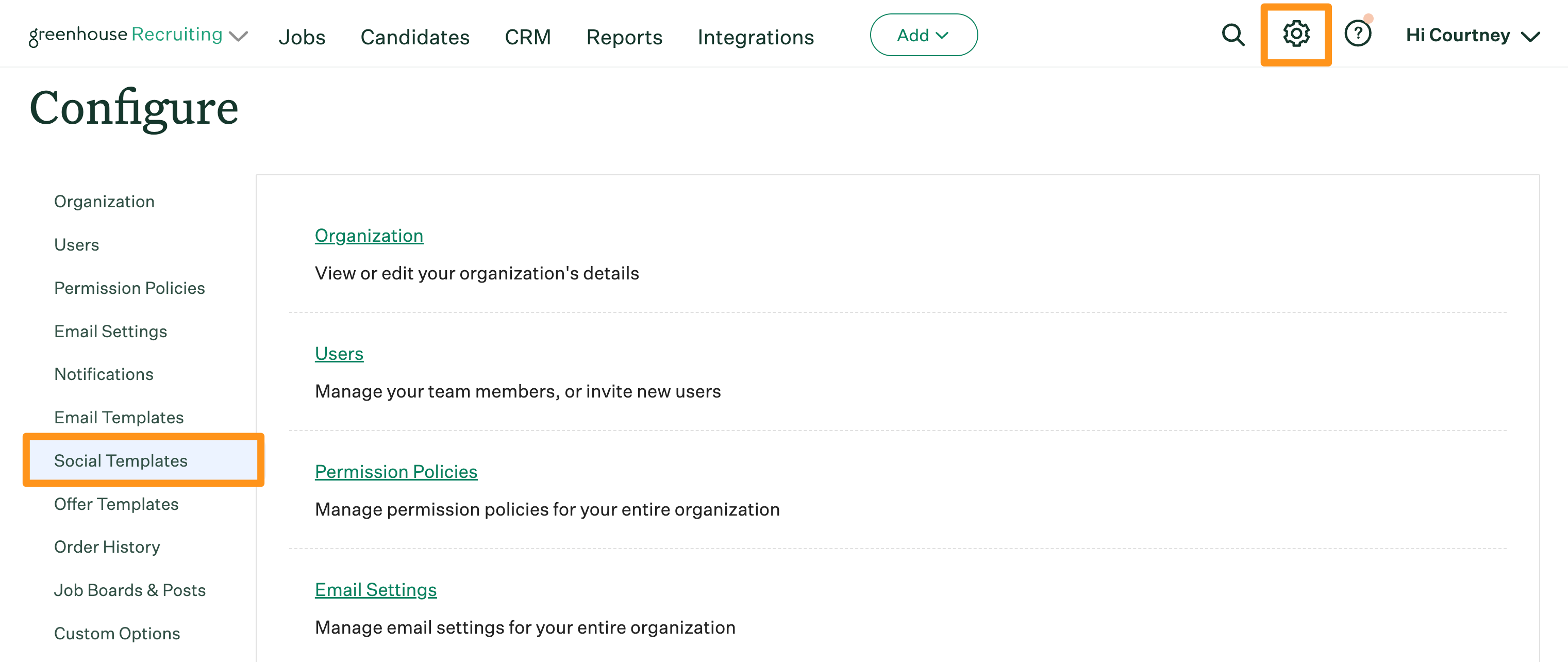Image resolution: width=1568 pixels, height=662 pixels.
Task: Click the highlighted settings gear icon
Action: point(1296,35)
